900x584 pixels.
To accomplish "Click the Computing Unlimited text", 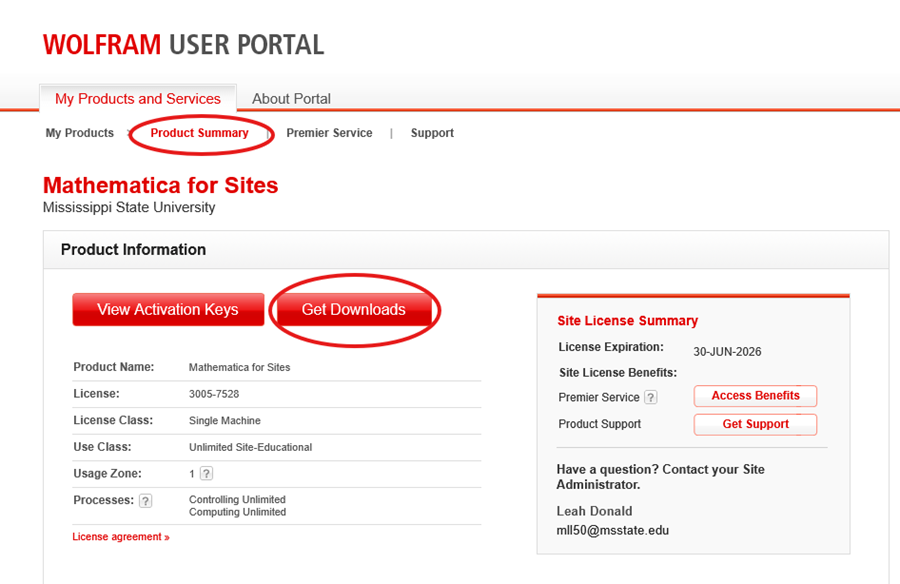I will click(x=237, y=512).
